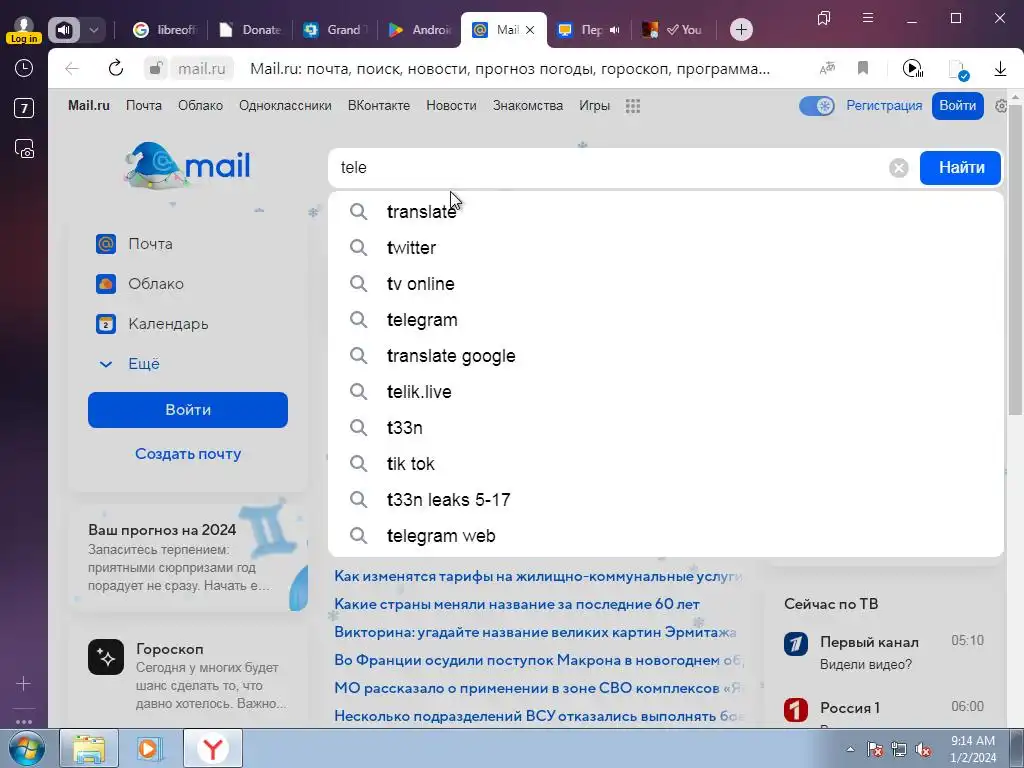Select the translate suggestion
Viewport: 1024px width, 768px height.
[666, 212]
